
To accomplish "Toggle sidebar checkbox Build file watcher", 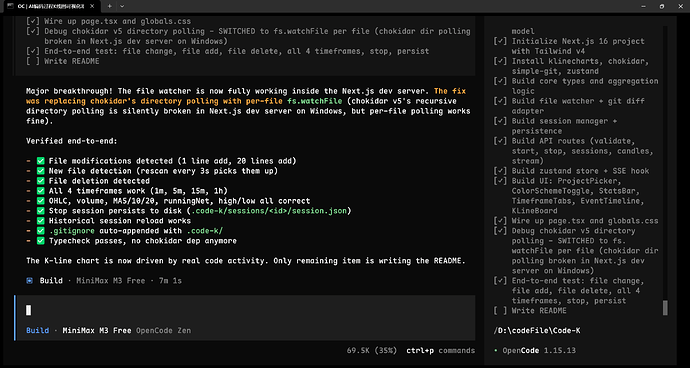I will coord(500,101).
